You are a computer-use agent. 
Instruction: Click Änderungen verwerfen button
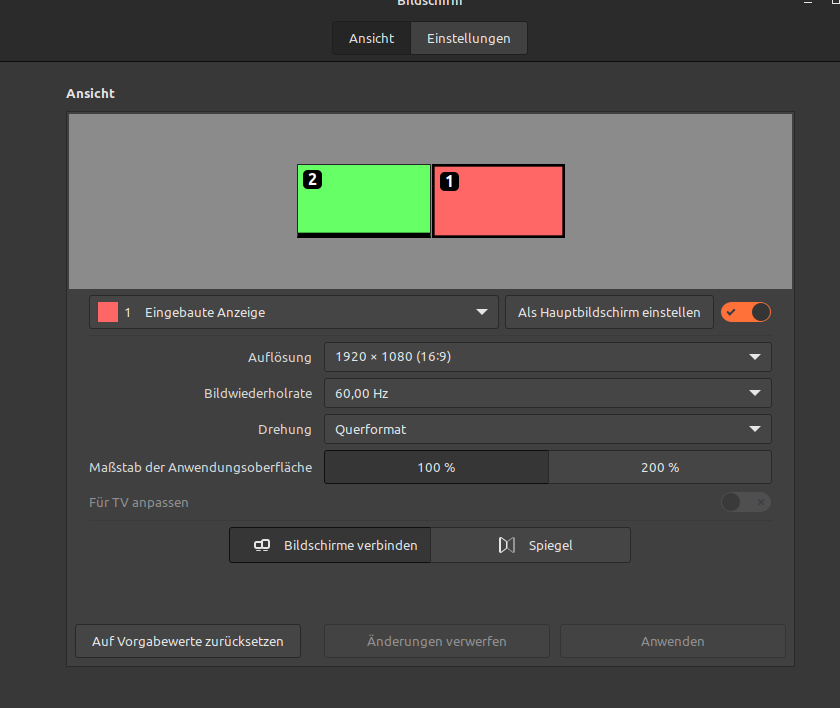pos(437,641)
